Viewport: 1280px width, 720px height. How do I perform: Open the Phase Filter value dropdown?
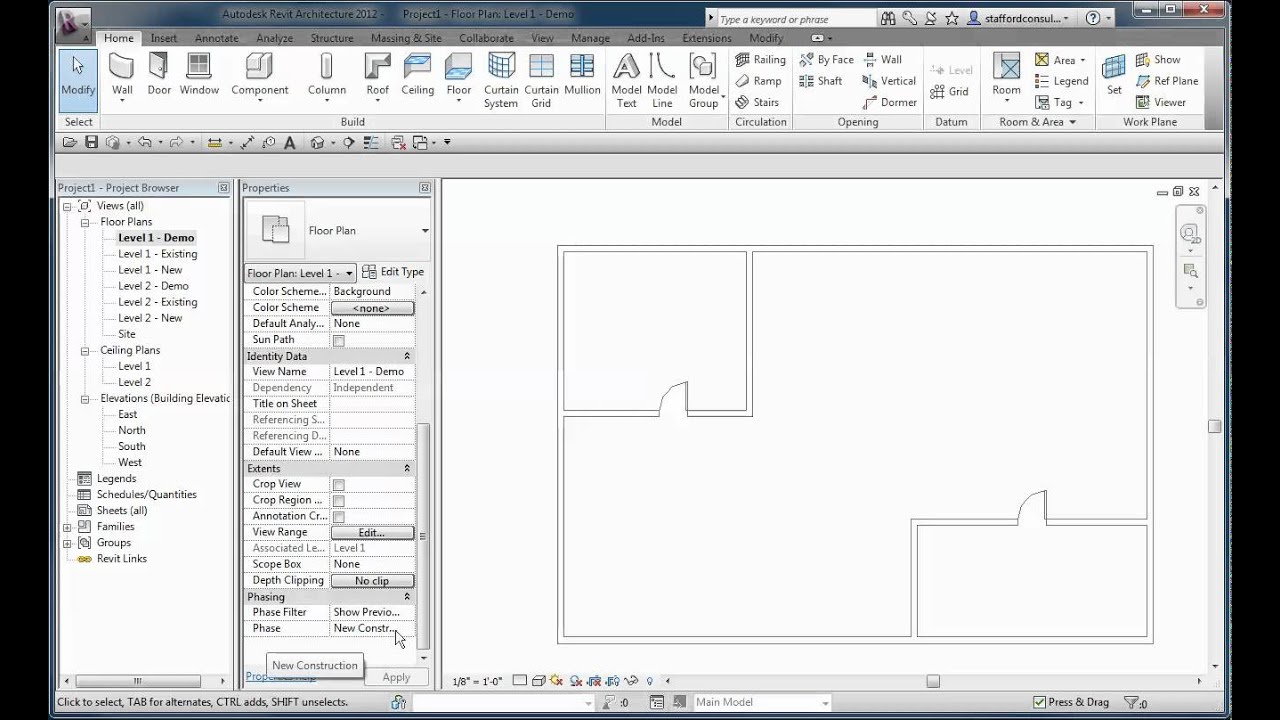[372, 612]
